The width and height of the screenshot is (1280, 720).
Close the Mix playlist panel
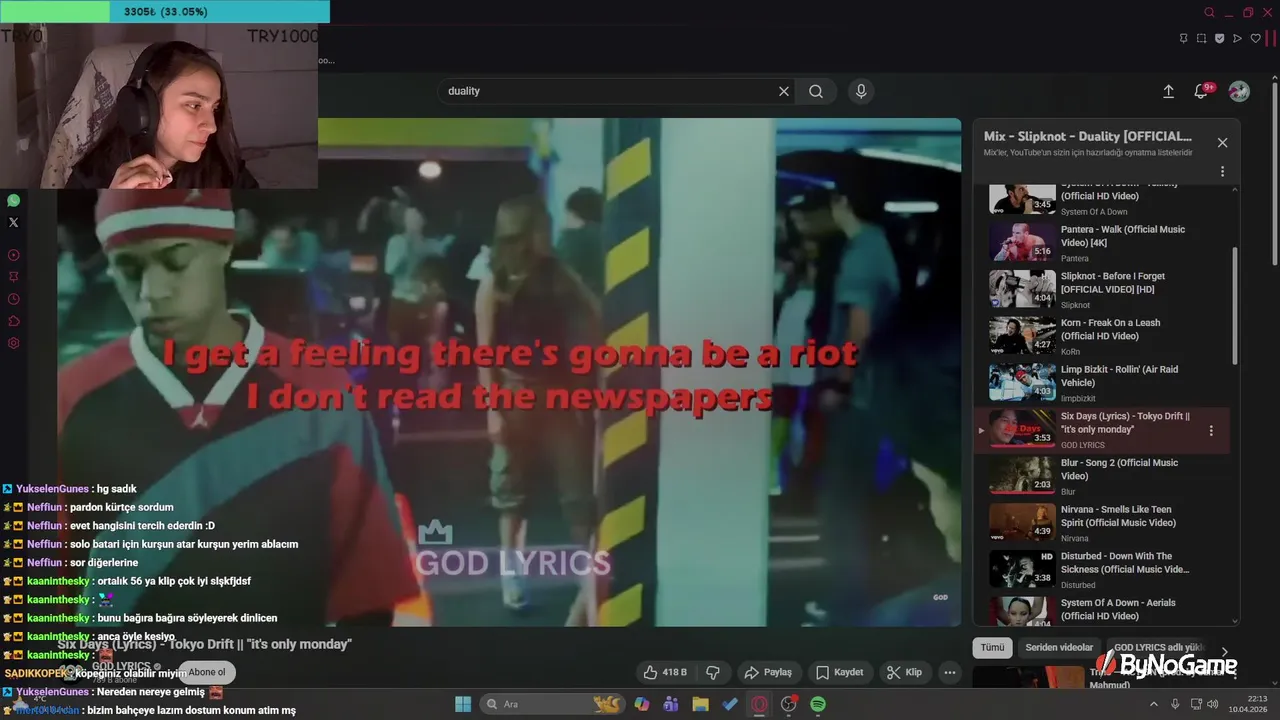click(1222, 143)
